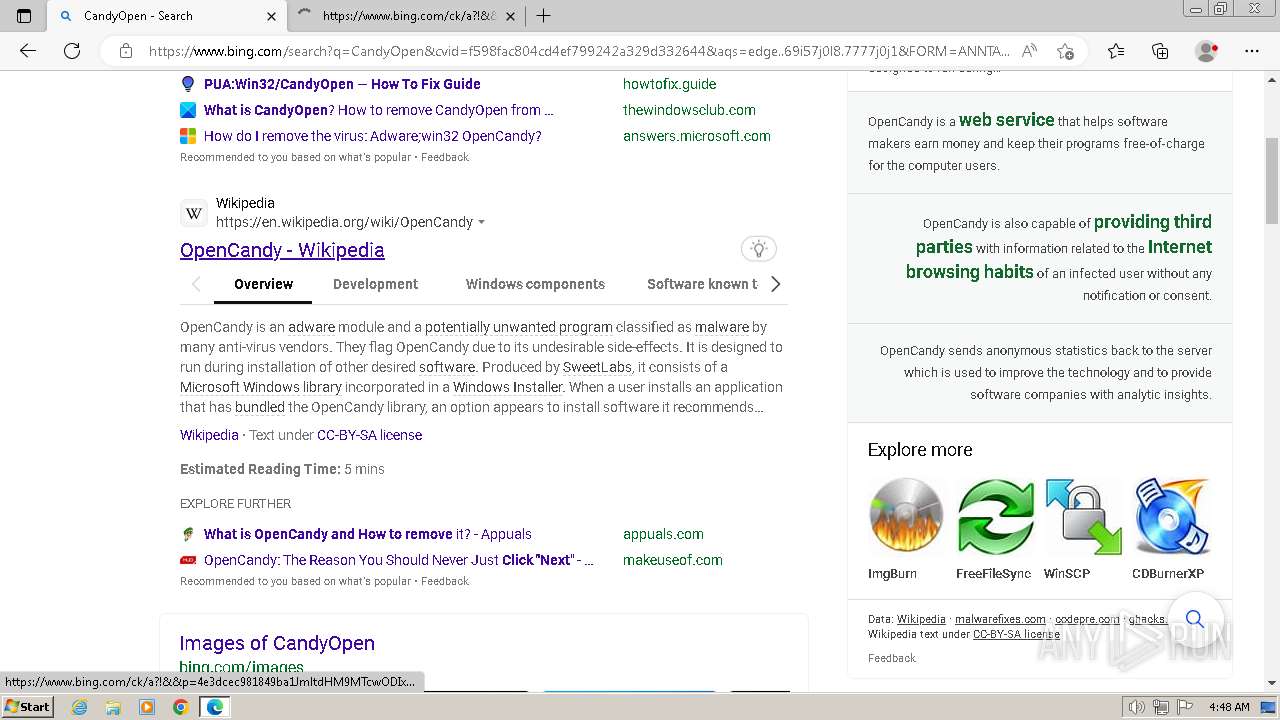Open the What is CandyOpen removal link
The width and height of the screenshot is (1280, 720).
(378, 110)
